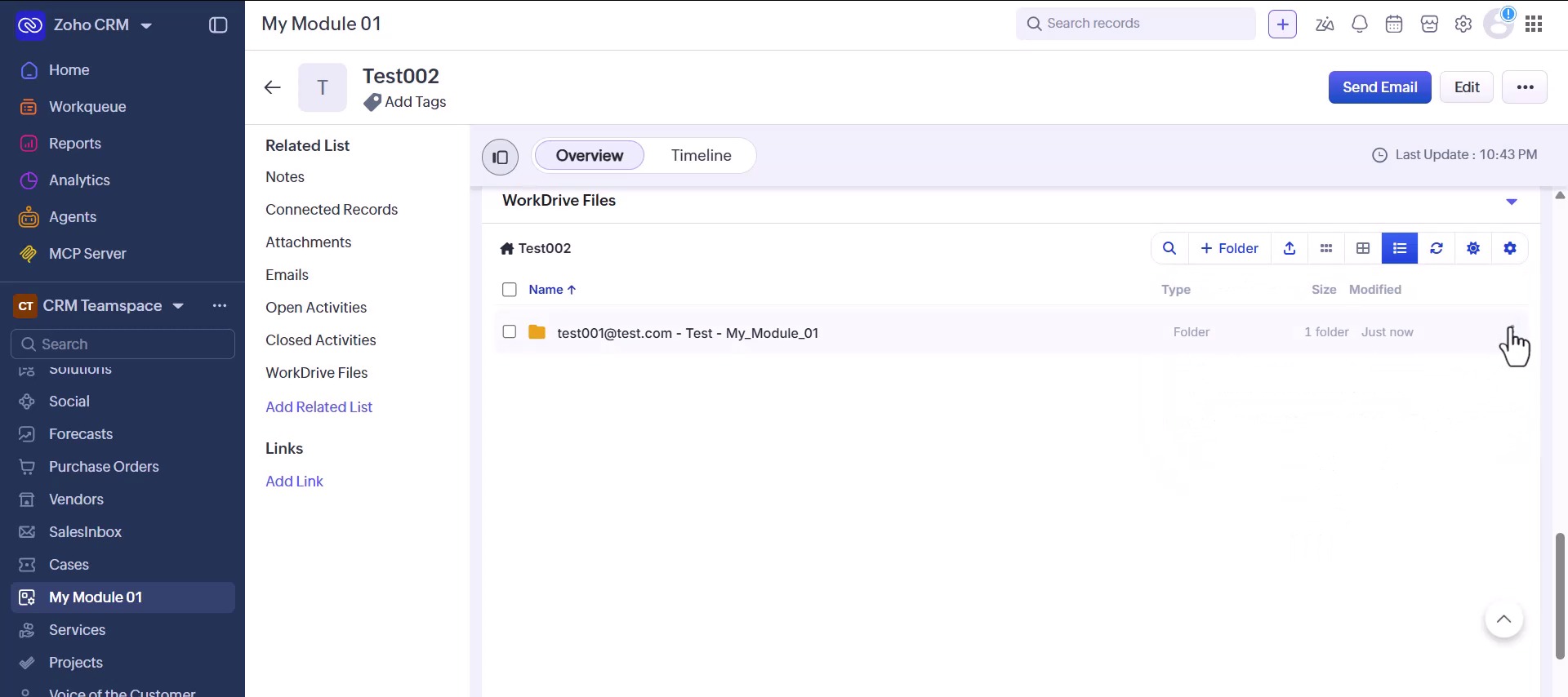Click the Send Email button
Viewport: 1568px width, 697px height.
click(1379, 87)
